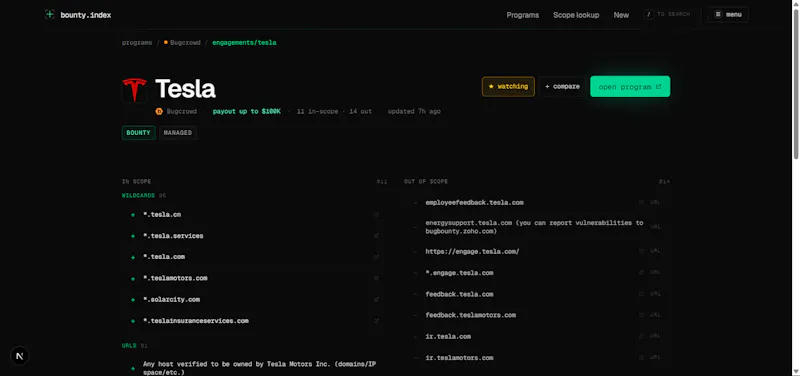Click the orange Bugcrowd dot in breadcrumb
The height and width of the screenshot is (376, 800).
[166, 42]
